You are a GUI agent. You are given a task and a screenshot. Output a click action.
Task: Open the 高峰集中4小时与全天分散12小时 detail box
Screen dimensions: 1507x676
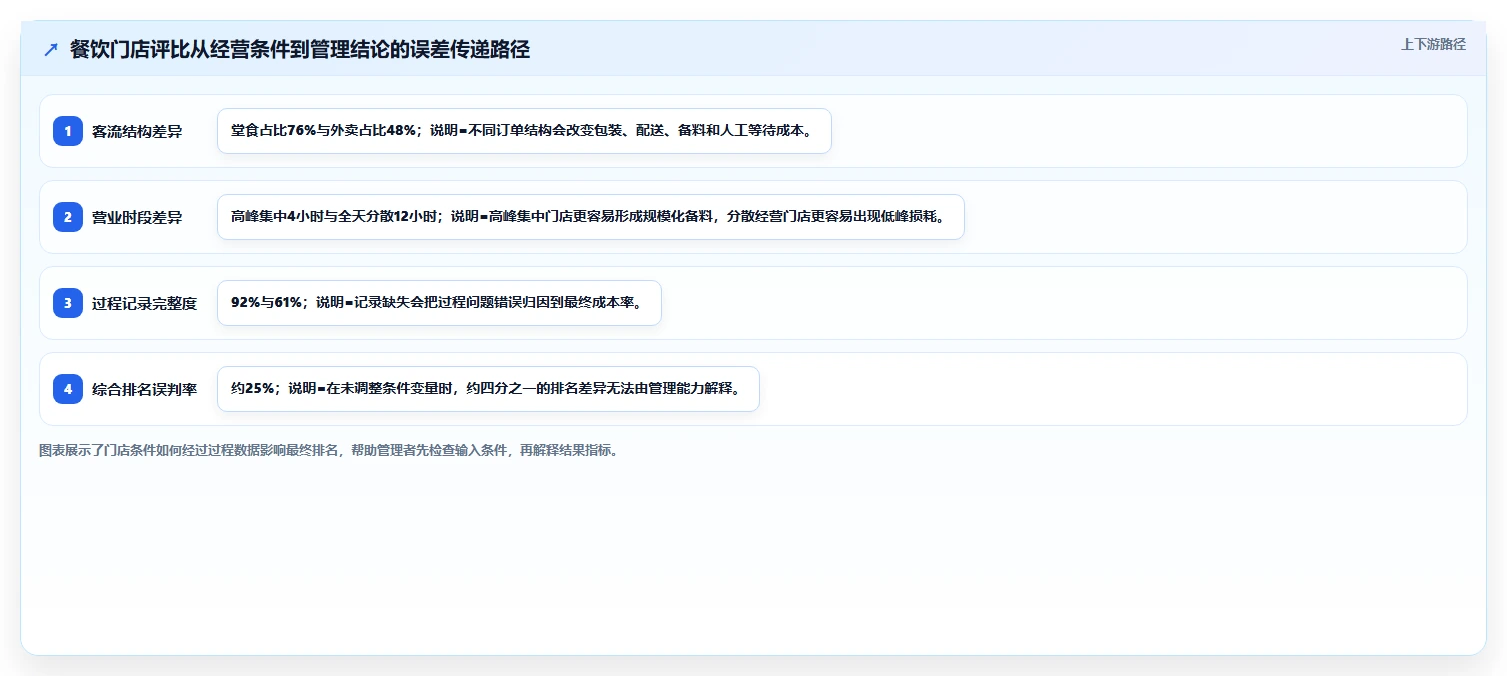(591, 217)
